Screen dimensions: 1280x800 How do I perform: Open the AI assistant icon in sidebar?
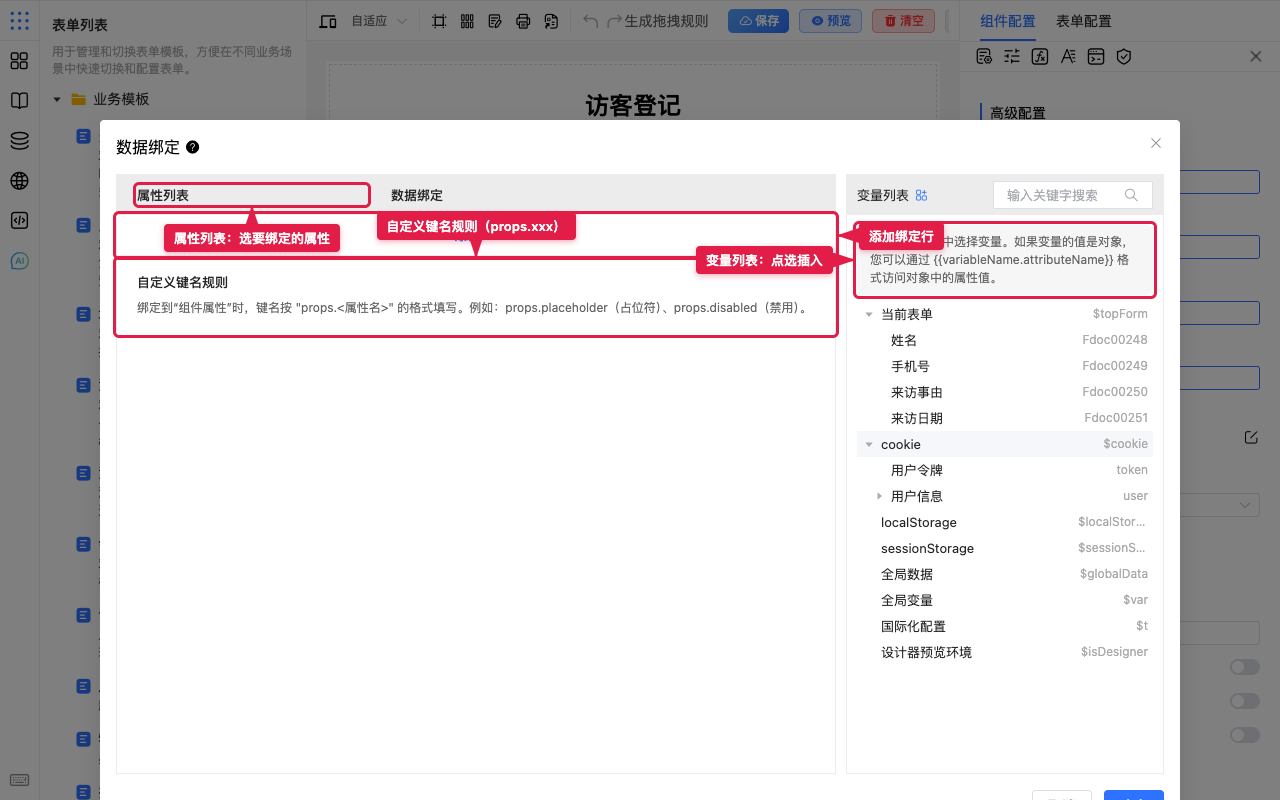click(x=19, y=261)
